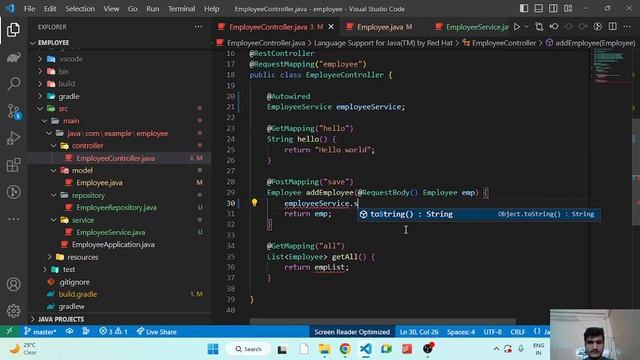640x360 pixels.
Task: Open the Edit menu
Action: [50, 9]
